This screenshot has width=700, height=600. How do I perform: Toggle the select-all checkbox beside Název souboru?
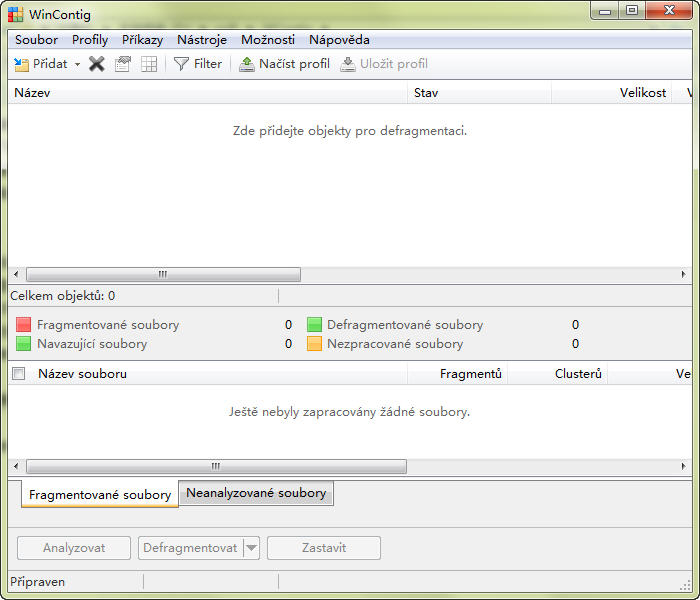[x=18, y=374]
